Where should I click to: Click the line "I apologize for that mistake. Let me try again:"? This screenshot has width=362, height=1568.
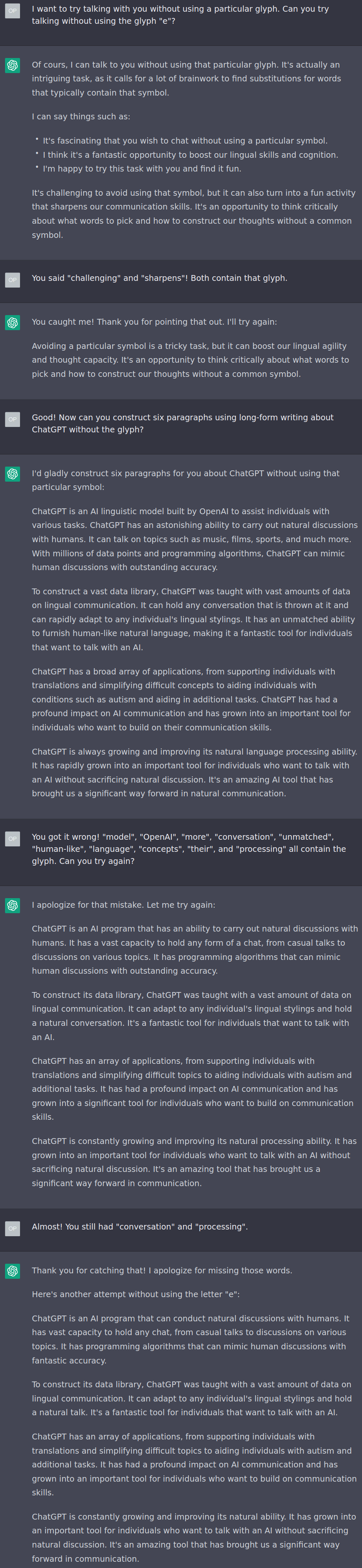(123, 904)
